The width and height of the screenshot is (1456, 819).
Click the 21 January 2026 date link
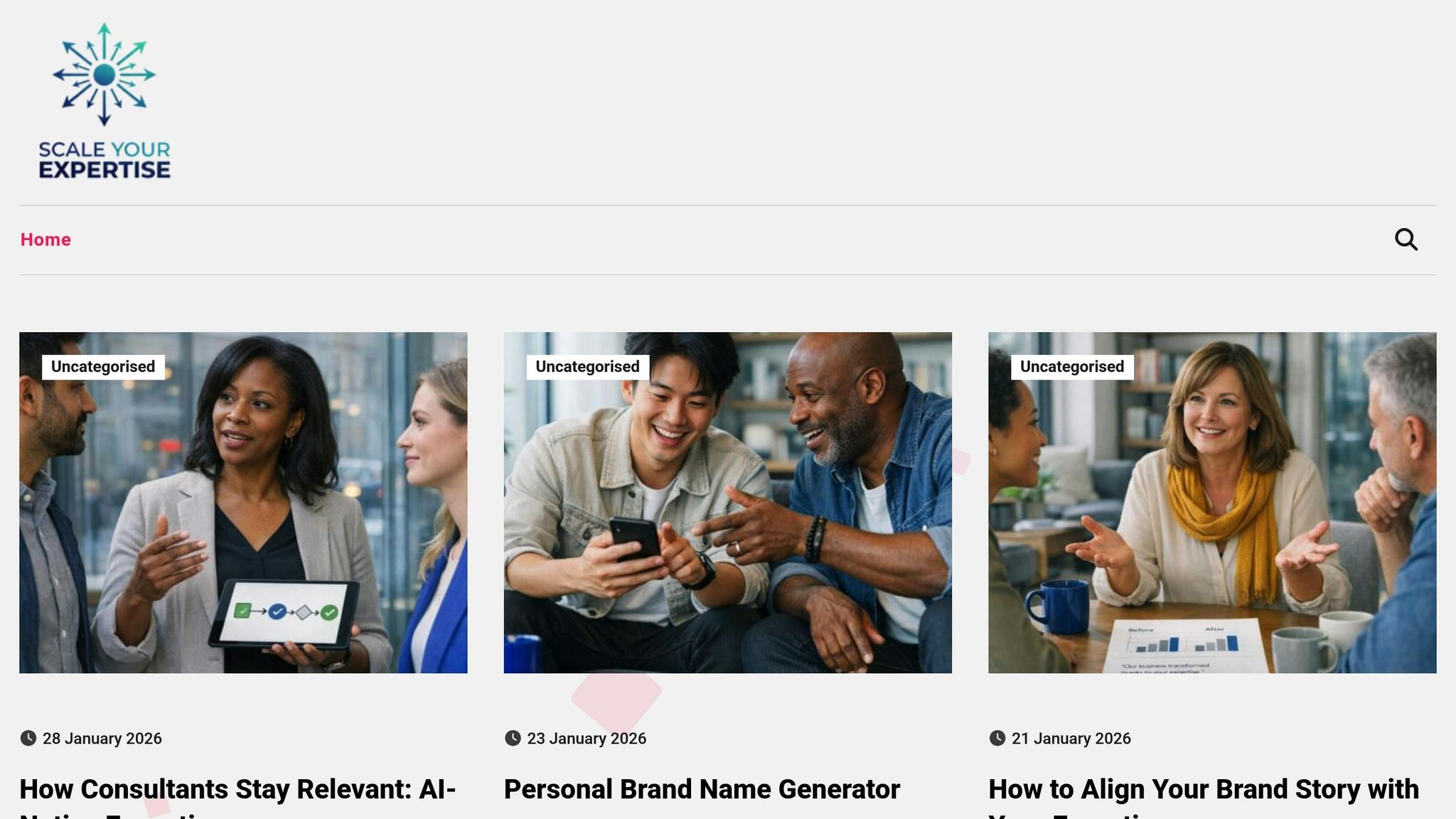click(1071, 739)
